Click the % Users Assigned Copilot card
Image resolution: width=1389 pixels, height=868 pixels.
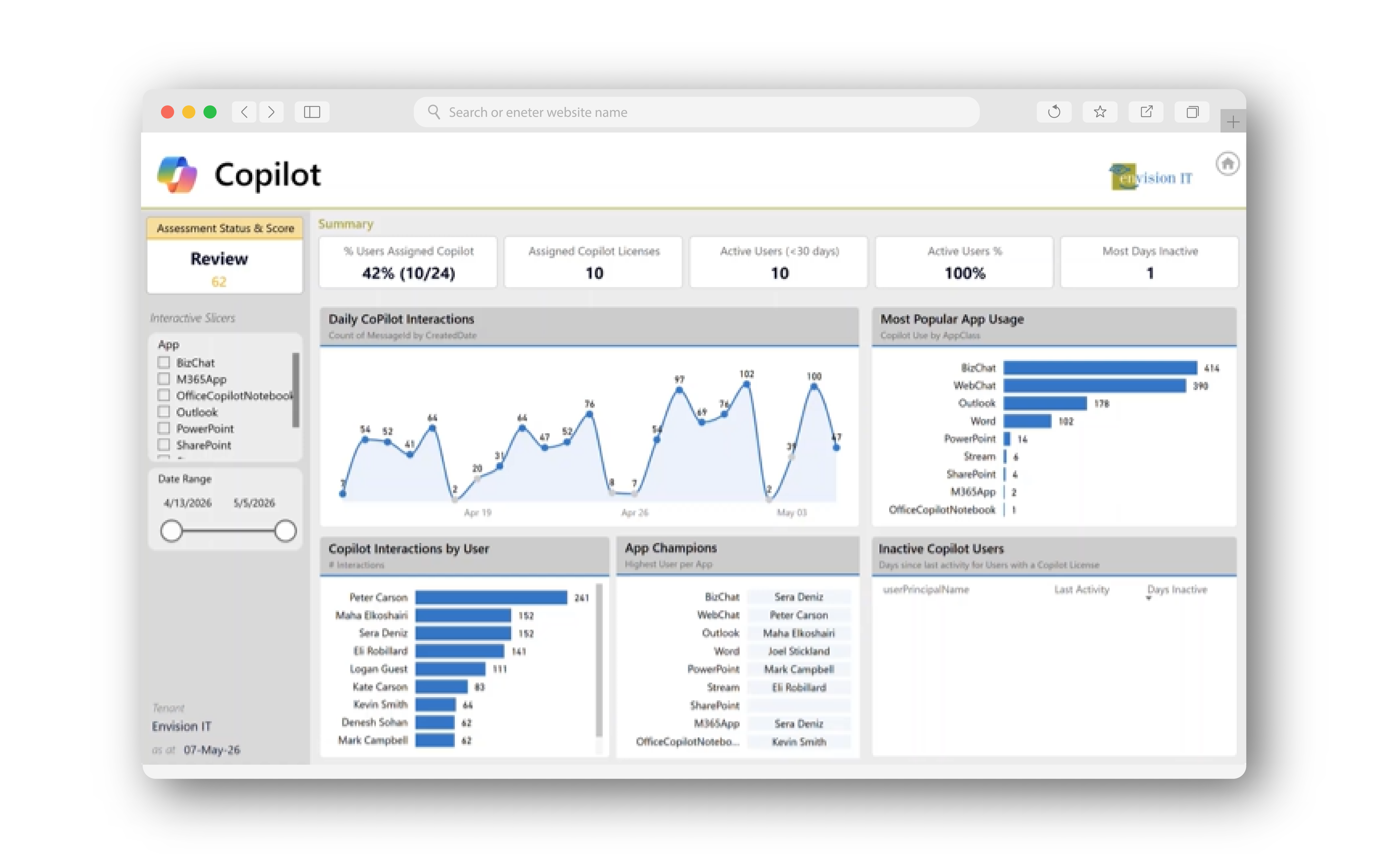click(408, 262)
